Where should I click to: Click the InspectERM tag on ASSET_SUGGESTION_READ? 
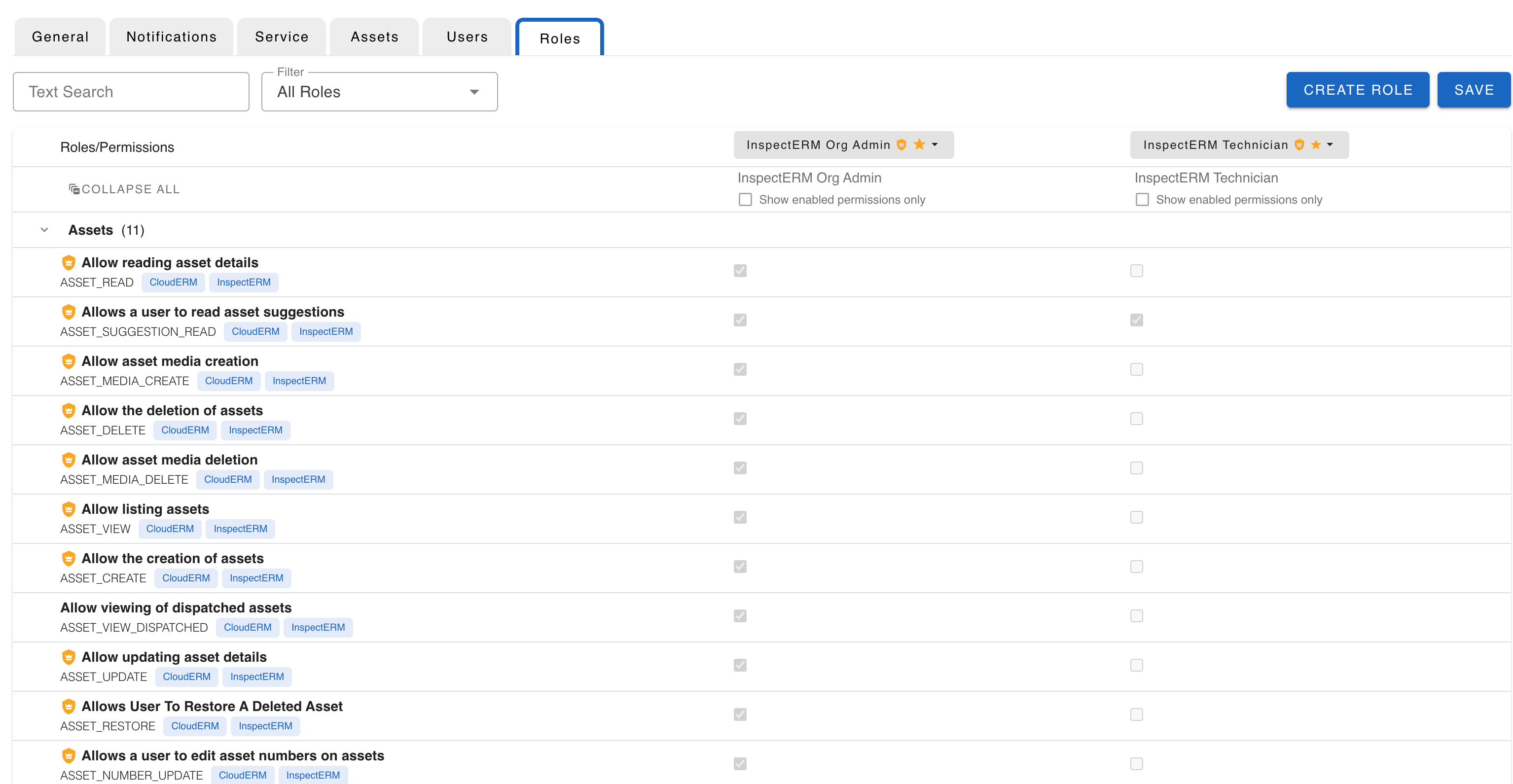(x=326, y=332)
